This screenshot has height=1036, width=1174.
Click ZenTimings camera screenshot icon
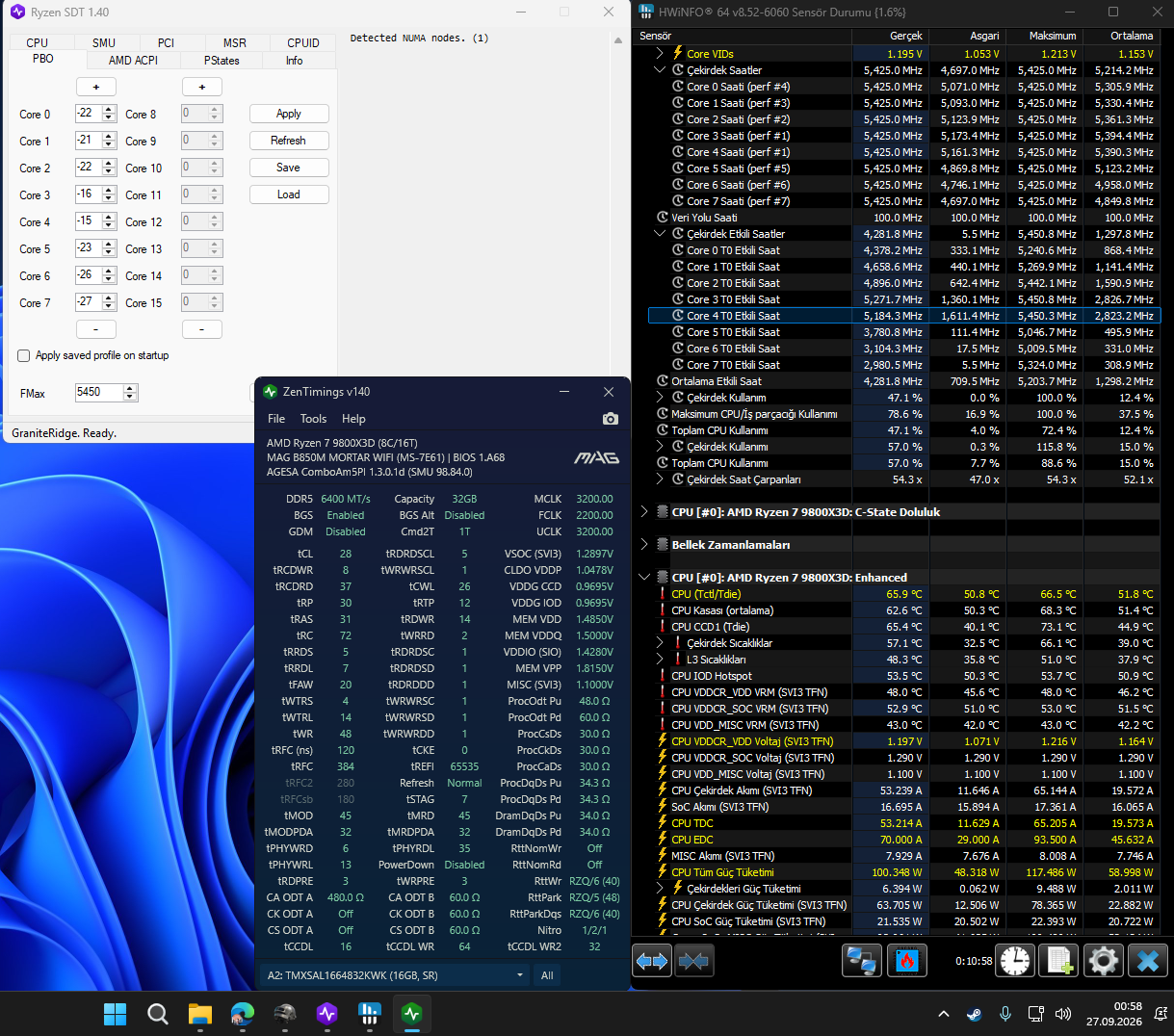pos(610,419)
